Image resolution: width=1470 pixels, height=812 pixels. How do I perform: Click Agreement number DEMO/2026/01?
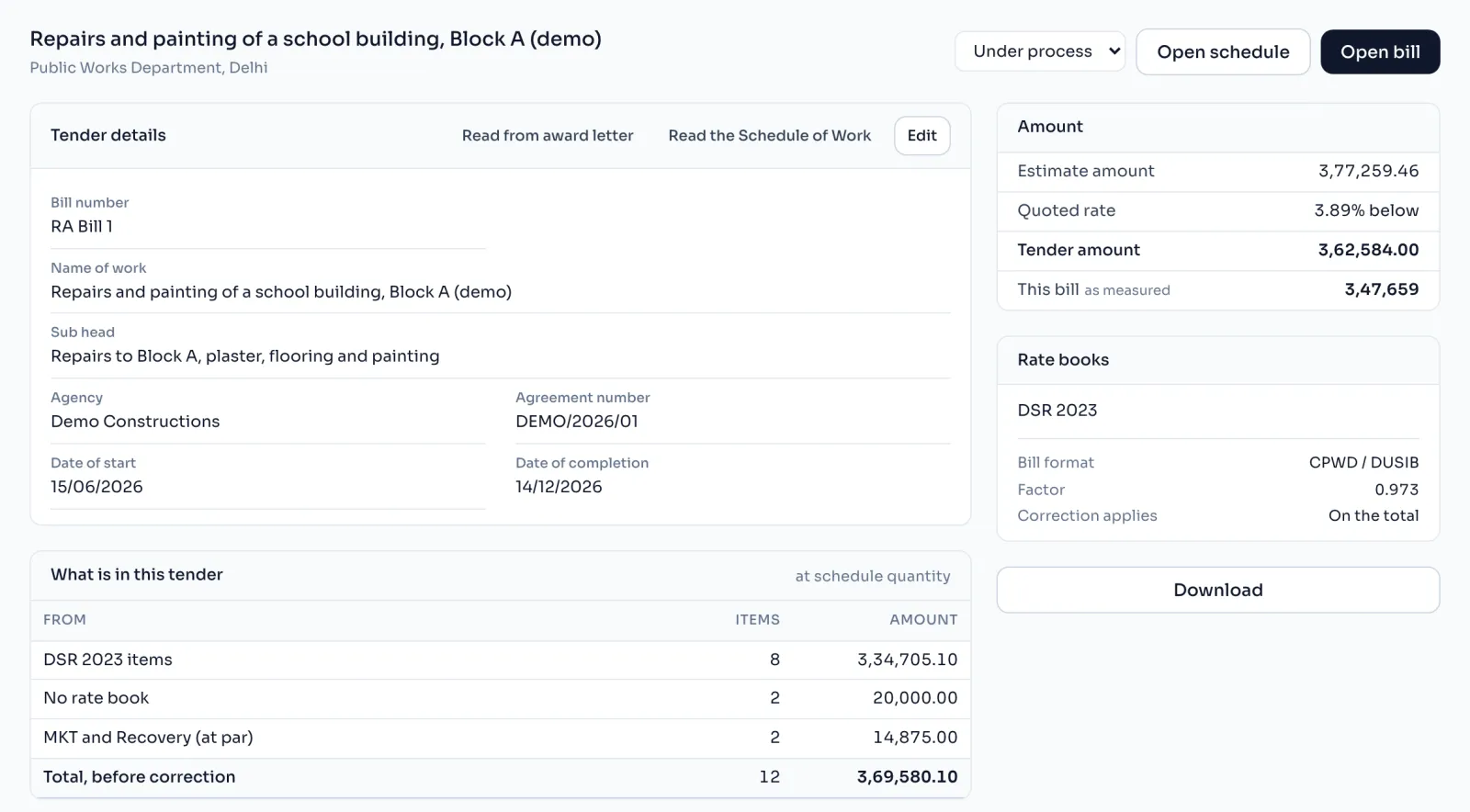tap(577, 422)
